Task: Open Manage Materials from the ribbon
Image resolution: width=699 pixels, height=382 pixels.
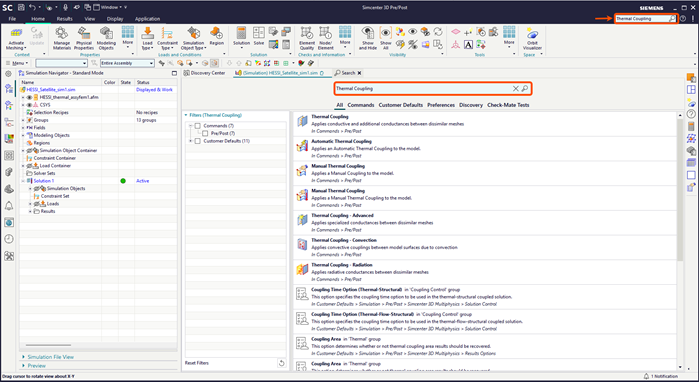Action: pos(62,34)
